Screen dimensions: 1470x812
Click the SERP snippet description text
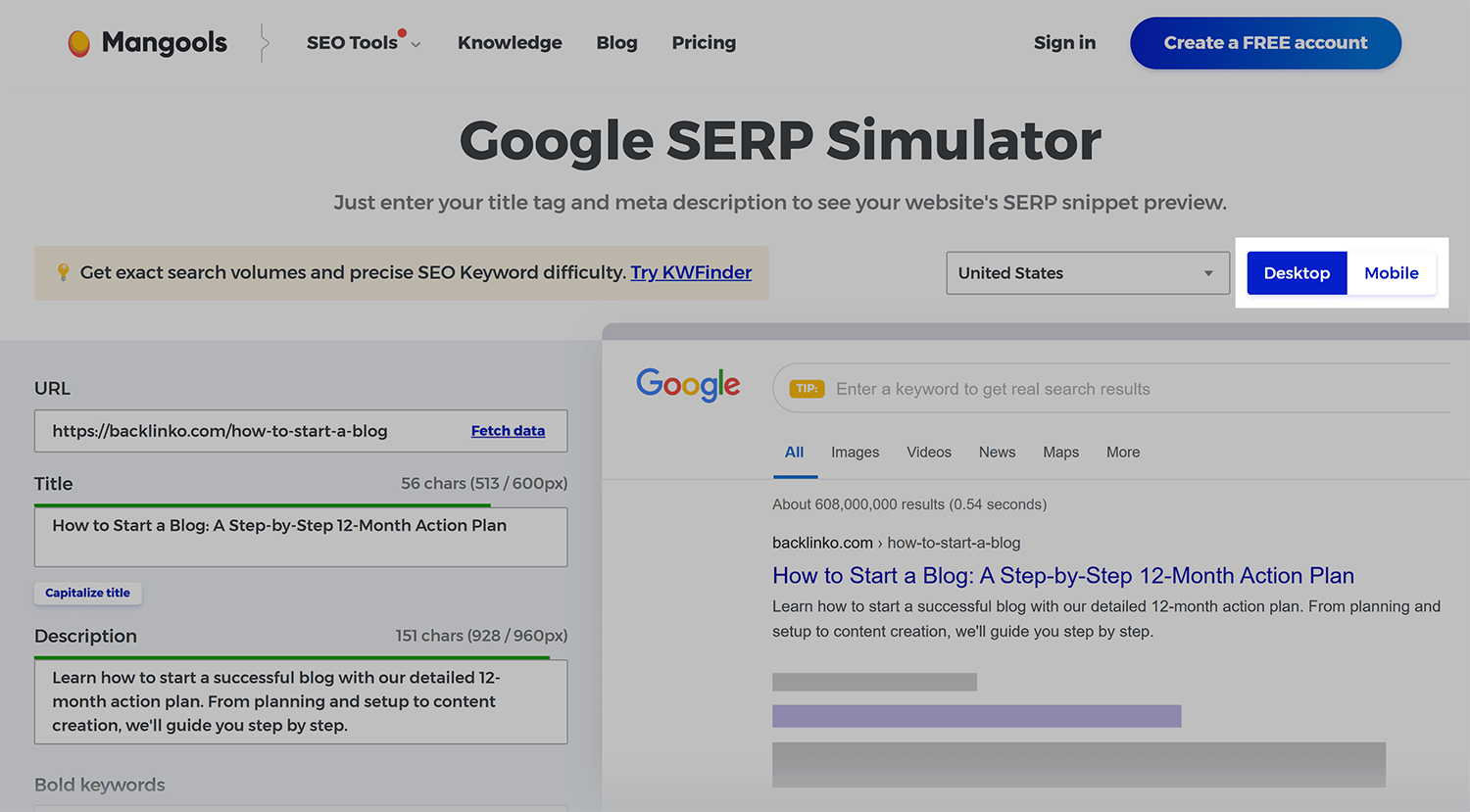point(1106,619)
